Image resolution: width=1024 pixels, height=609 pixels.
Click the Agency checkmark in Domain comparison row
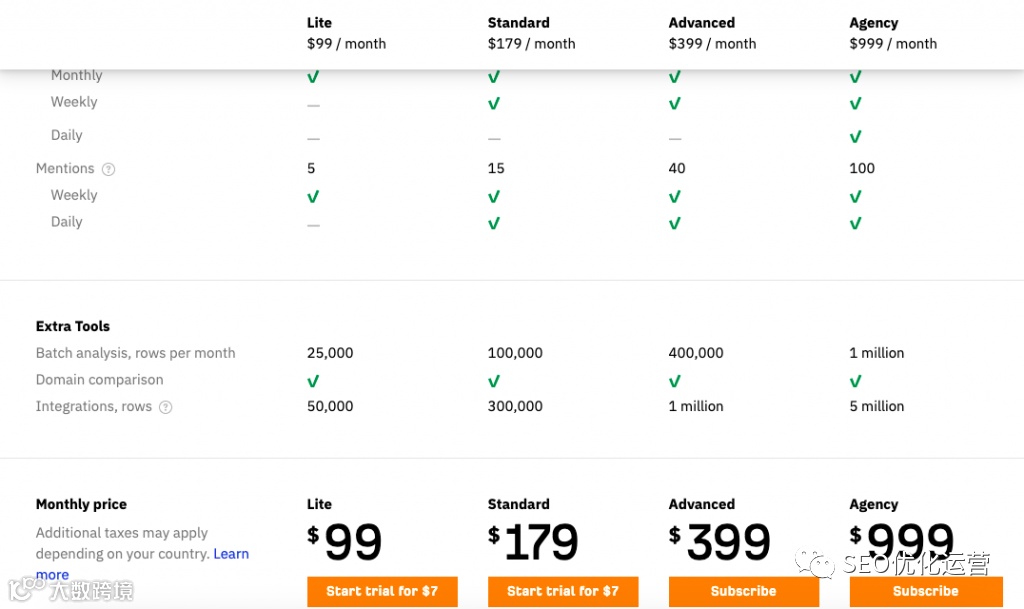[855, 381]
